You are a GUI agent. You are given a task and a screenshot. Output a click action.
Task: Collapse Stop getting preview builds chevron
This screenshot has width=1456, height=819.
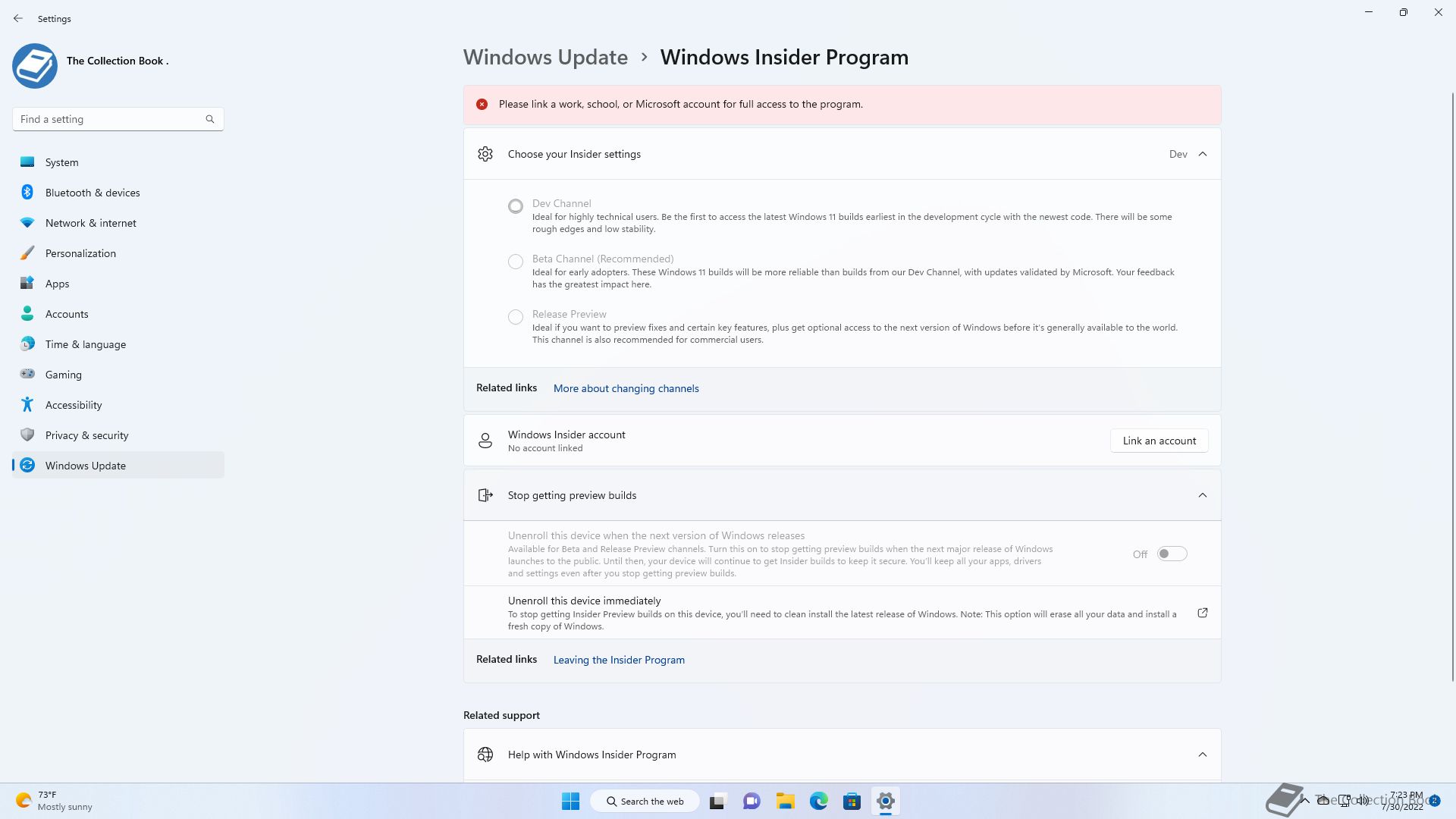1203,495
